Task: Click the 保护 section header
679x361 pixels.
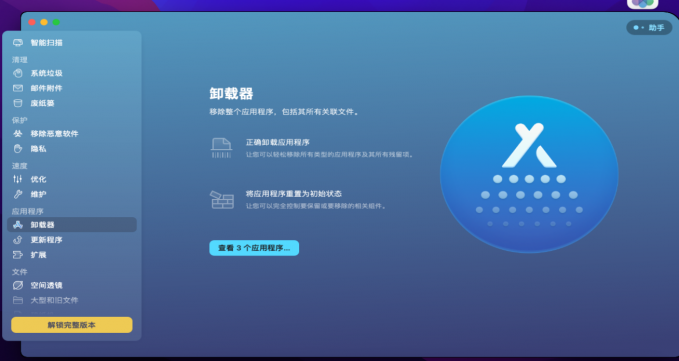Action: [20, 120]
